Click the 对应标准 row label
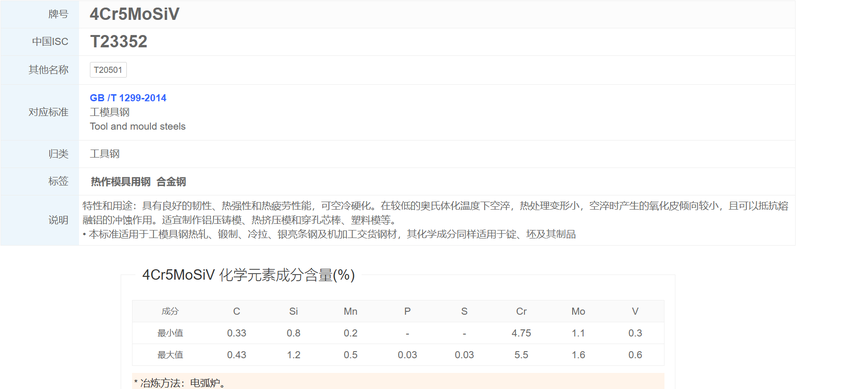Image resolution: width=859 pixels, height=389 pixels. pos(48,112)
